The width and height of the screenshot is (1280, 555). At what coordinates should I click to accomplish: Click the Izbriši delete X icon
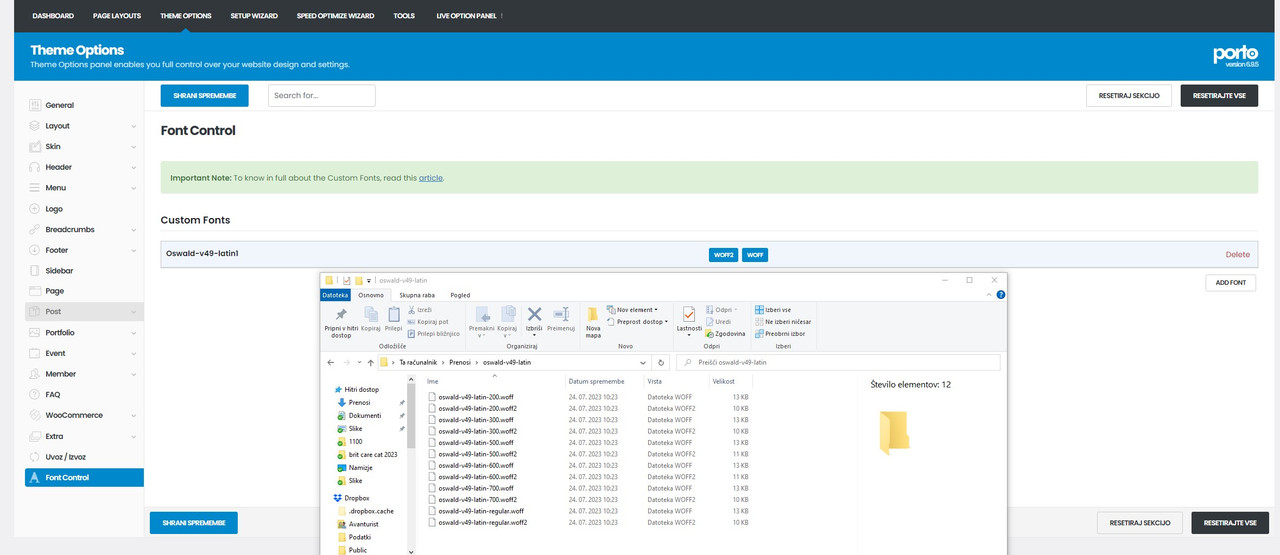[534, 315]
